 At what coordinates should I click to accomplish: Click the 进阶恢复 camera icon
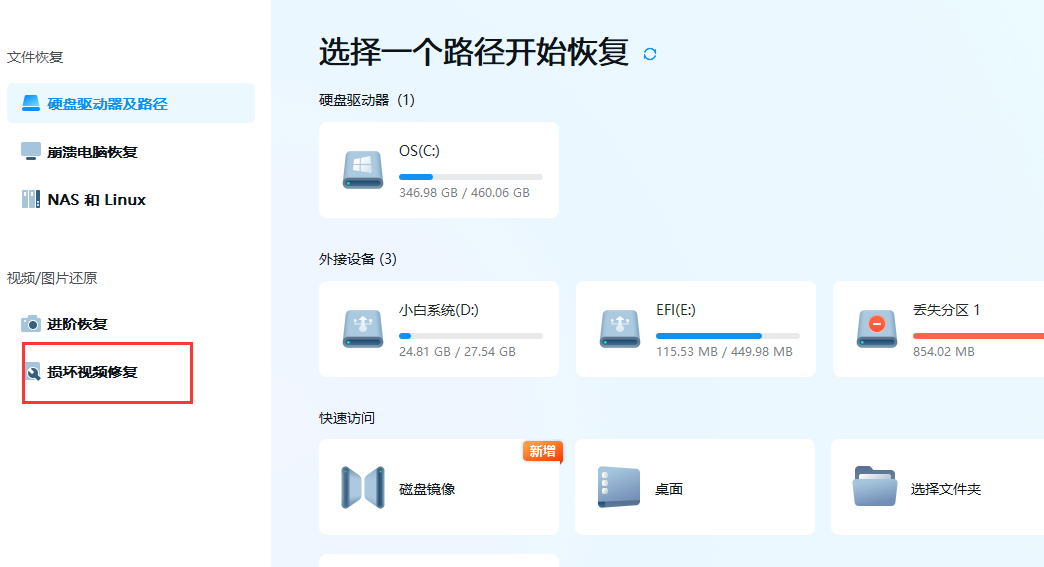[31, 324]
